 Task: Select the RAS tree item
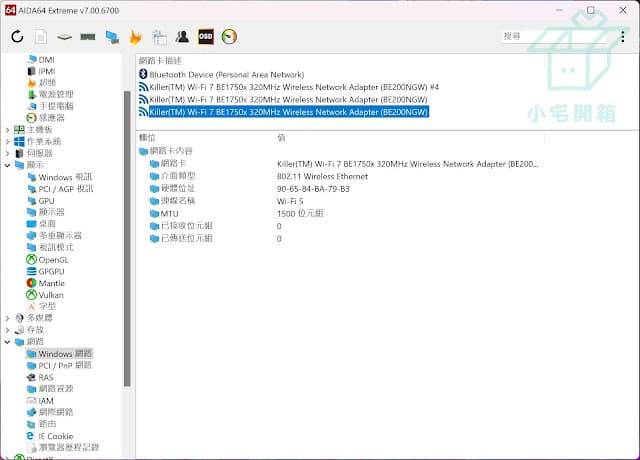pyautogui.click(x=40, y=377)
